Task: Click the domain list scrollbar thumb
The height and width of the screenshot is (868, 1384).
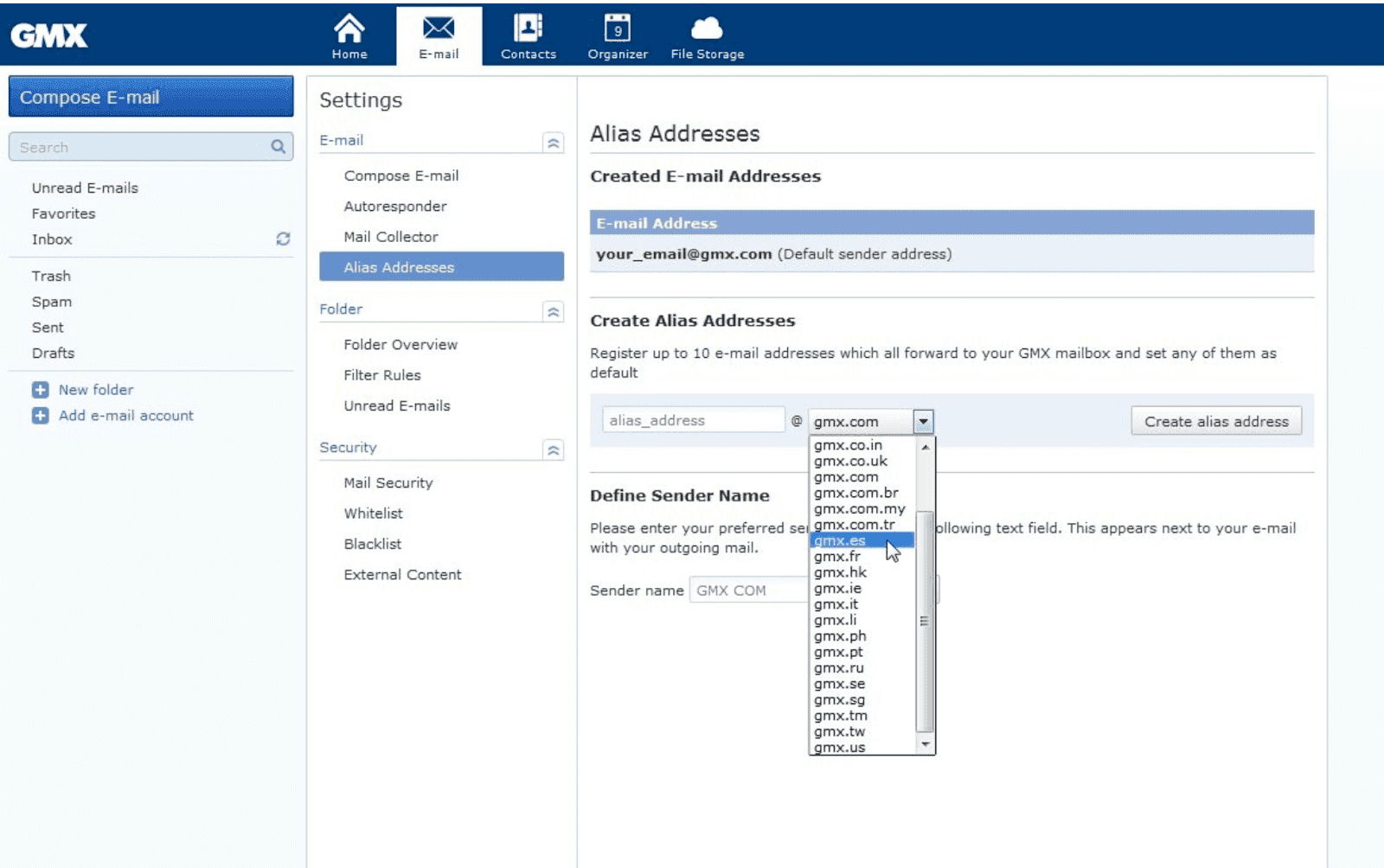Action: click(925, 622)
